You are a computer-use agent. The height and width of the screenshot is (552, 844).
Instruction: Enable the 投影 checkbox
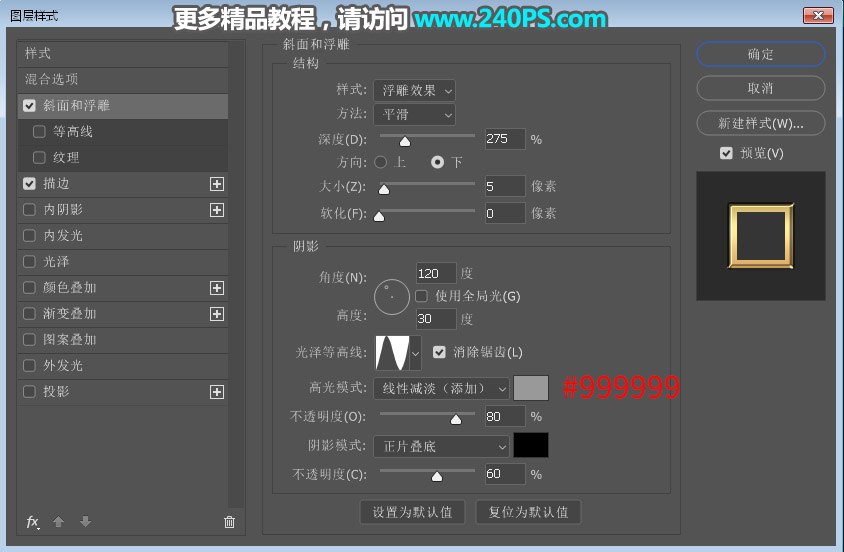[x=30, y=392]
